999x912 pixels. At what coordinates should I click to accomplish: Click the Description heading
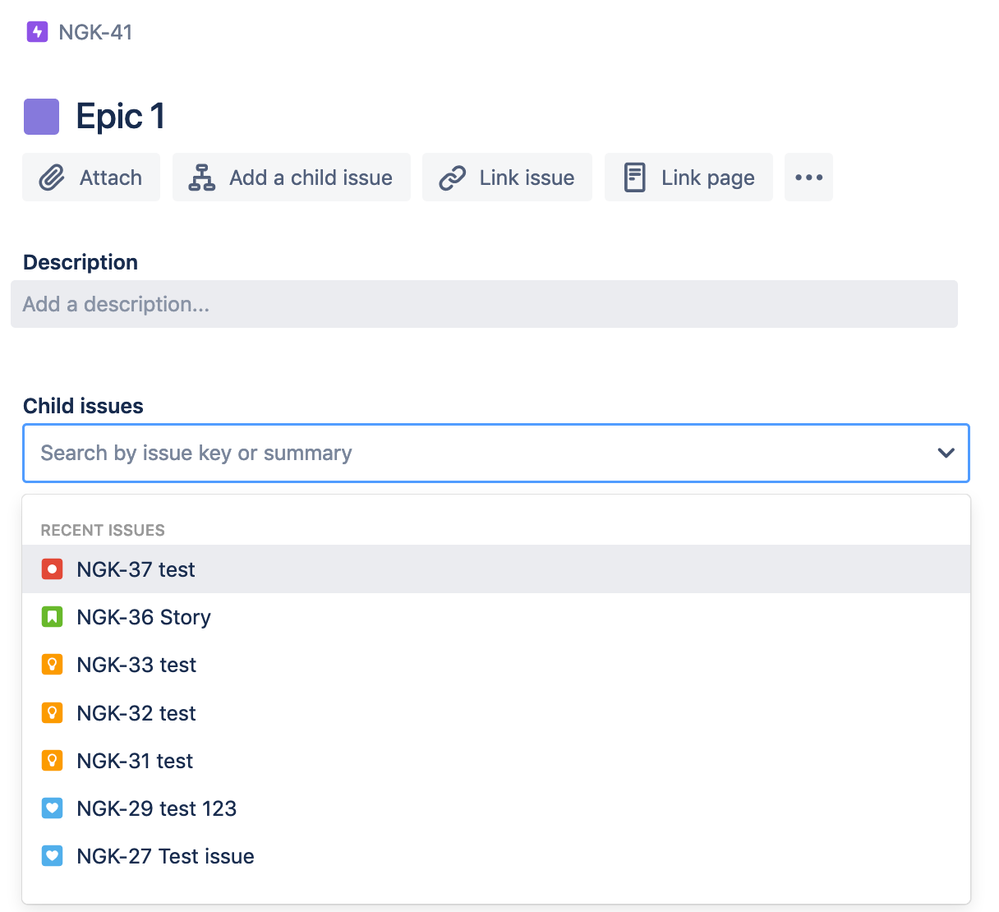[x=80, y=263]
